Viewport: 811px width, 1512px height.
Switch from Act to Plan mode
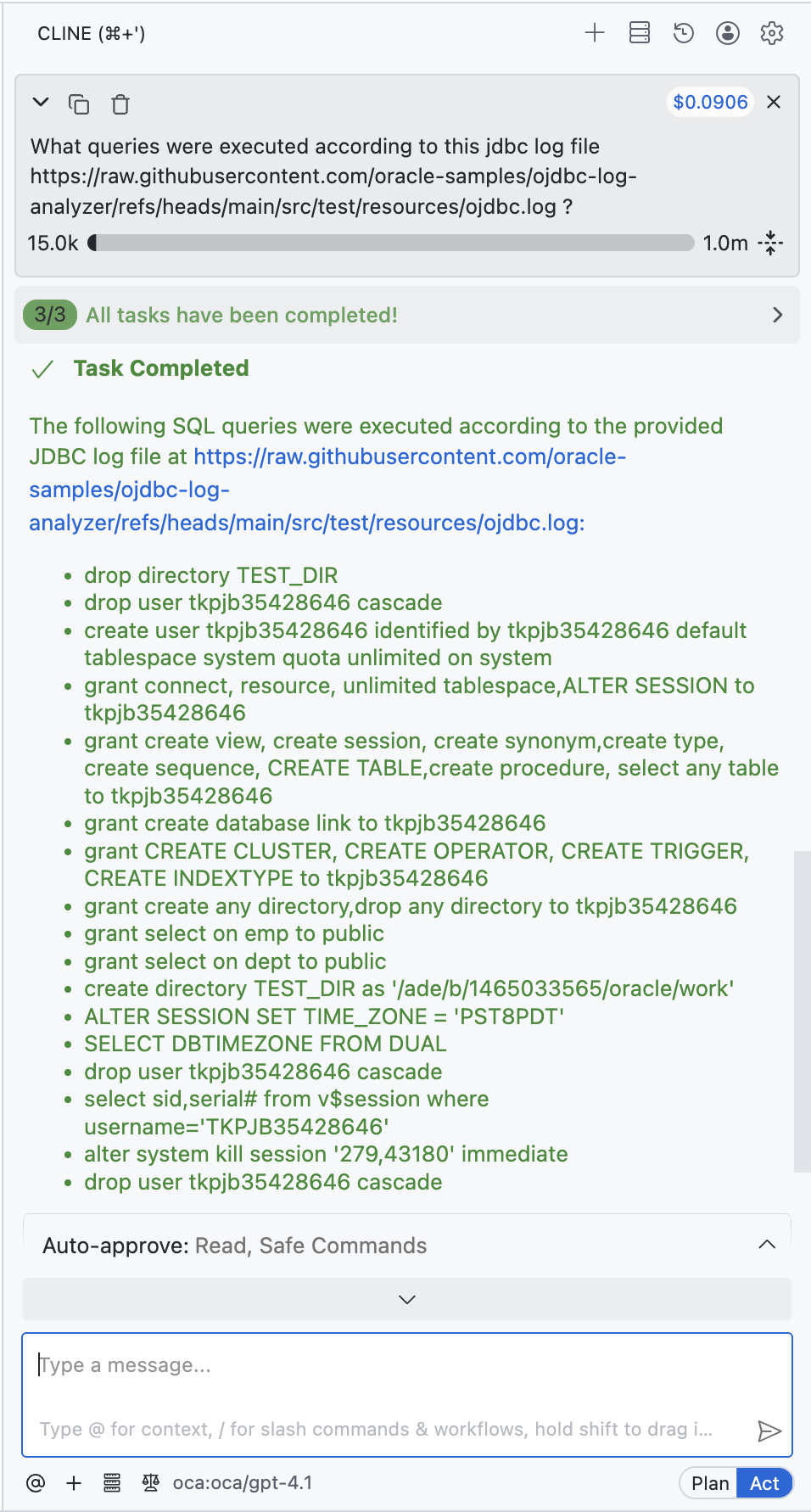click(711, 1483)
